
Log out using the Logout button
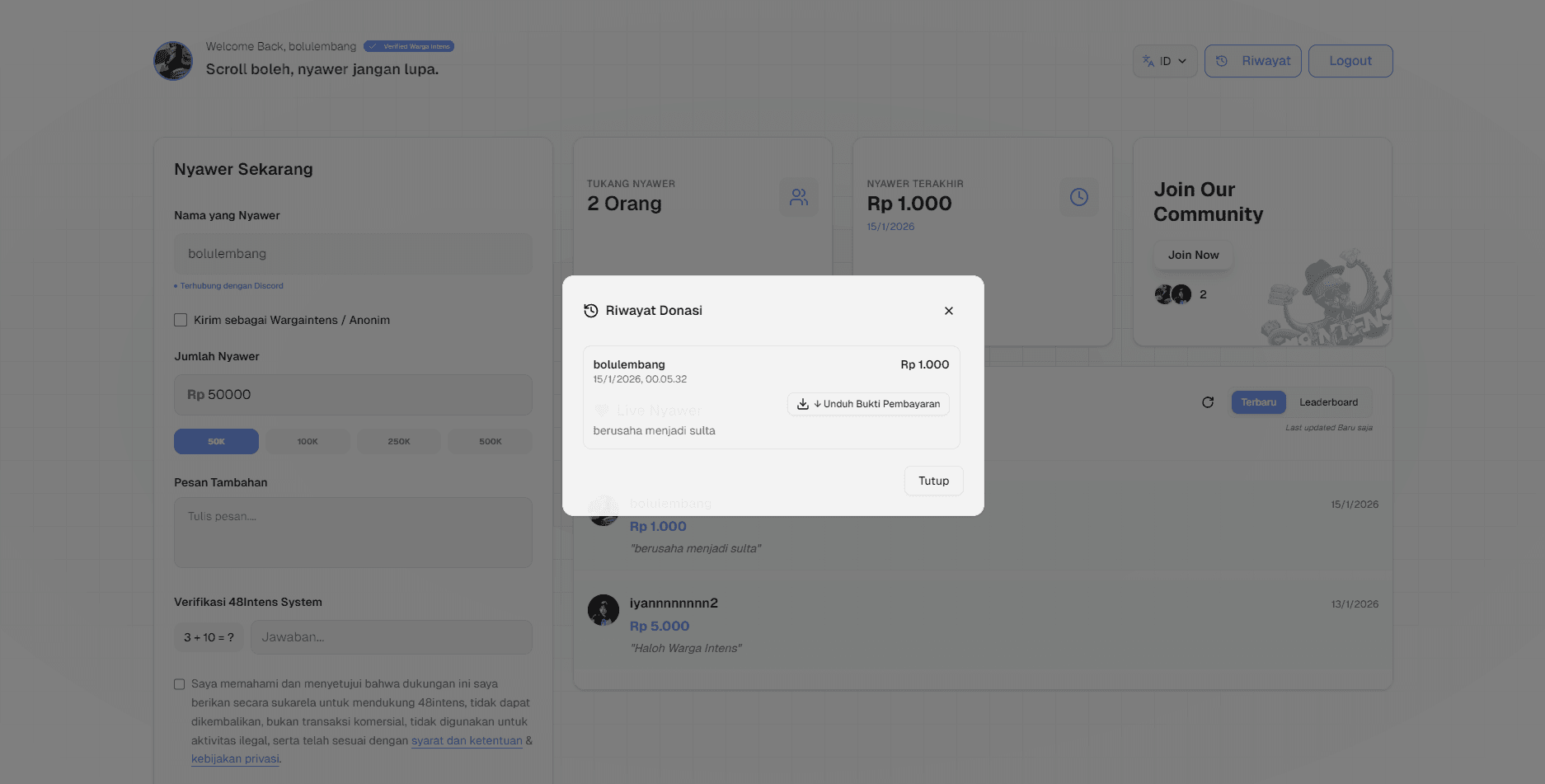(1350, 61)
